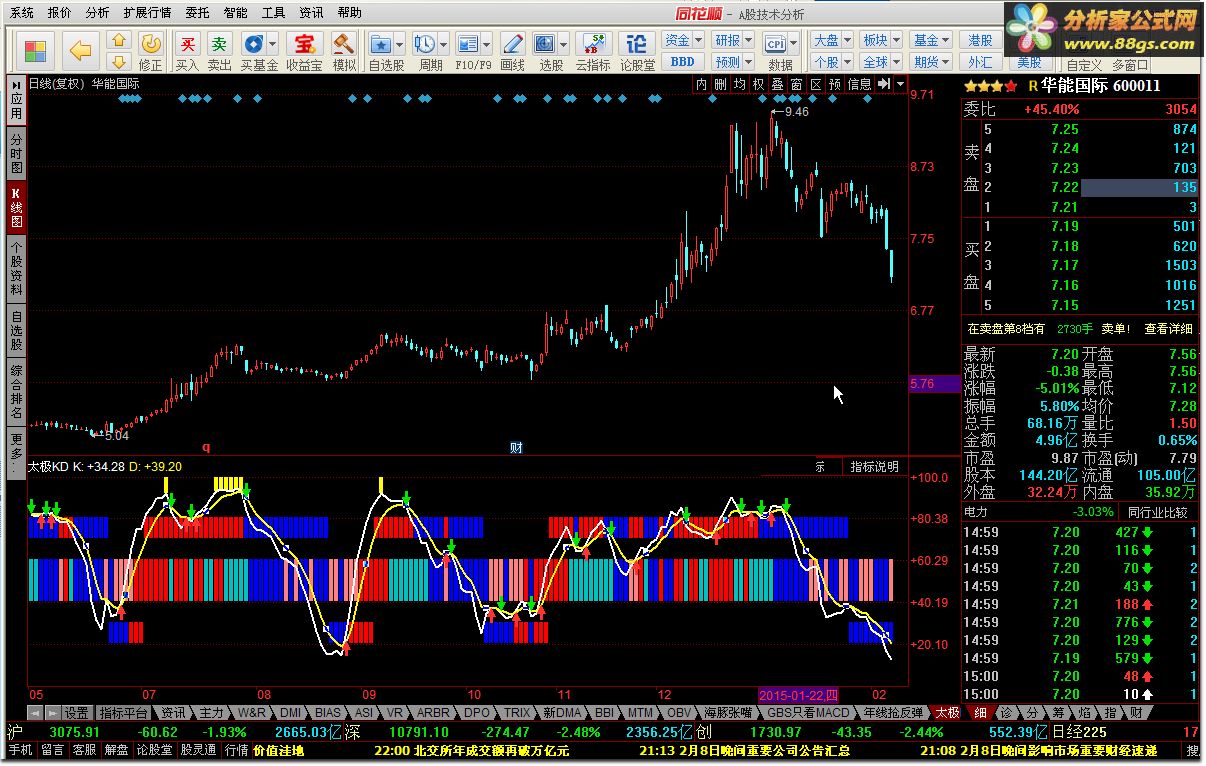This screenshot has width=1206, height=766.
Task: Open the 卖出 sell icon
Action: 219,51
